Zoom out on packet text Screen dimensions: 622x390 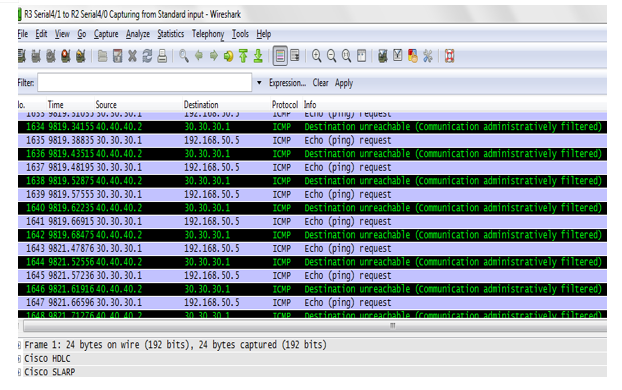click(331, 56)
